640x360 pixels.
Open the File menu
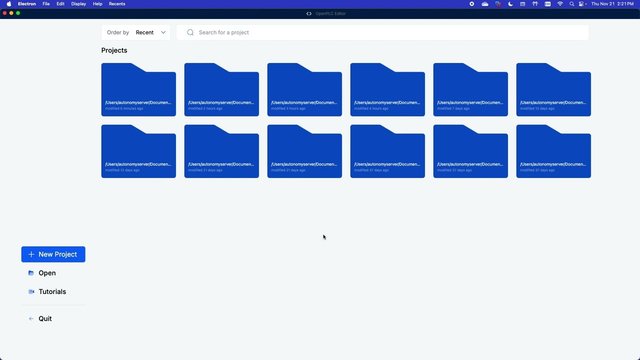coord(46,4)
